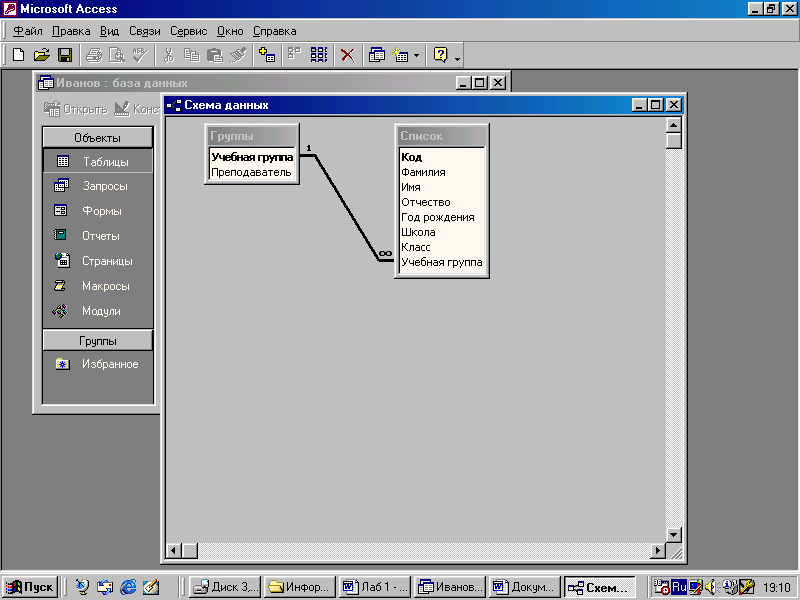The image size is (800, 600).
Task: Click the Cut scissors icon
Action: point(168,55)
